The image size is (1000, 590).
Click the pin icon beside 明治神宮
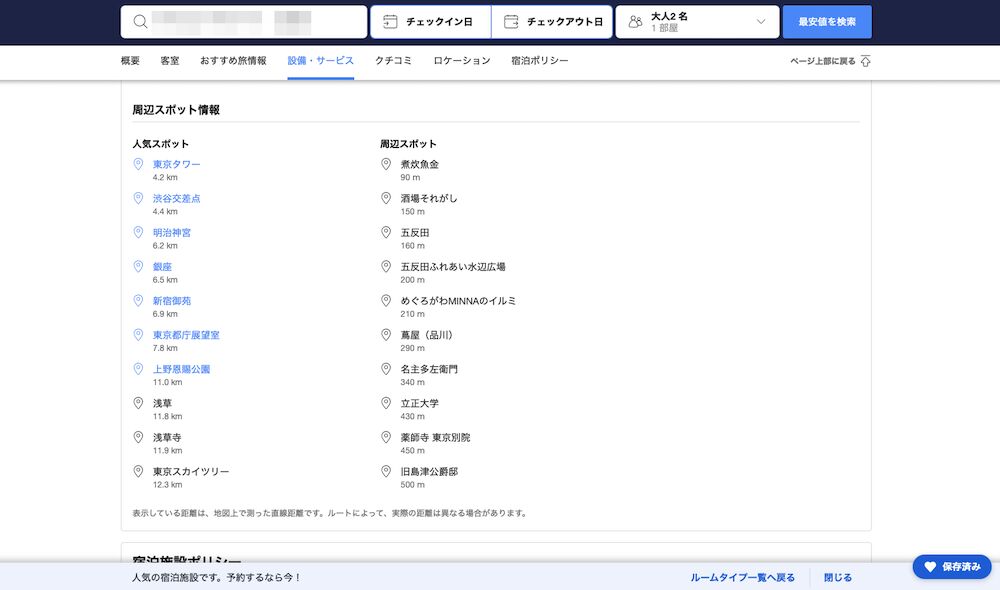[x=138, y=232]
